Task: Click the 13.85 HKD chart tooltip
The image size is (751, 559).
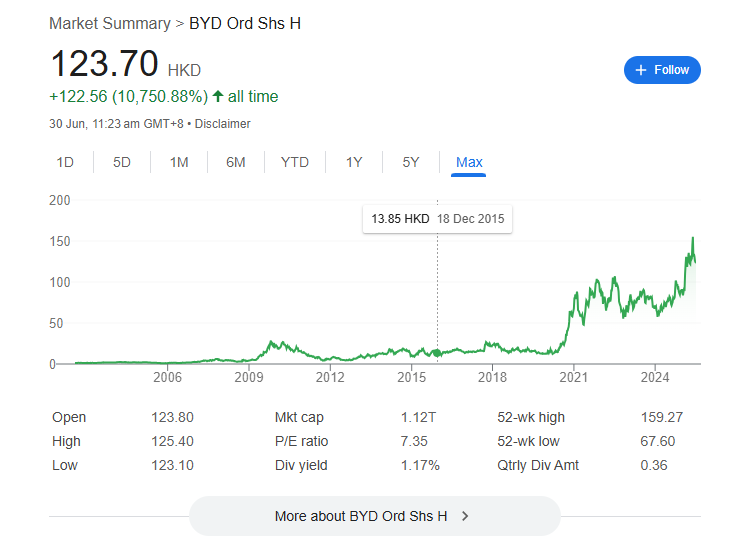Action: 437,219
